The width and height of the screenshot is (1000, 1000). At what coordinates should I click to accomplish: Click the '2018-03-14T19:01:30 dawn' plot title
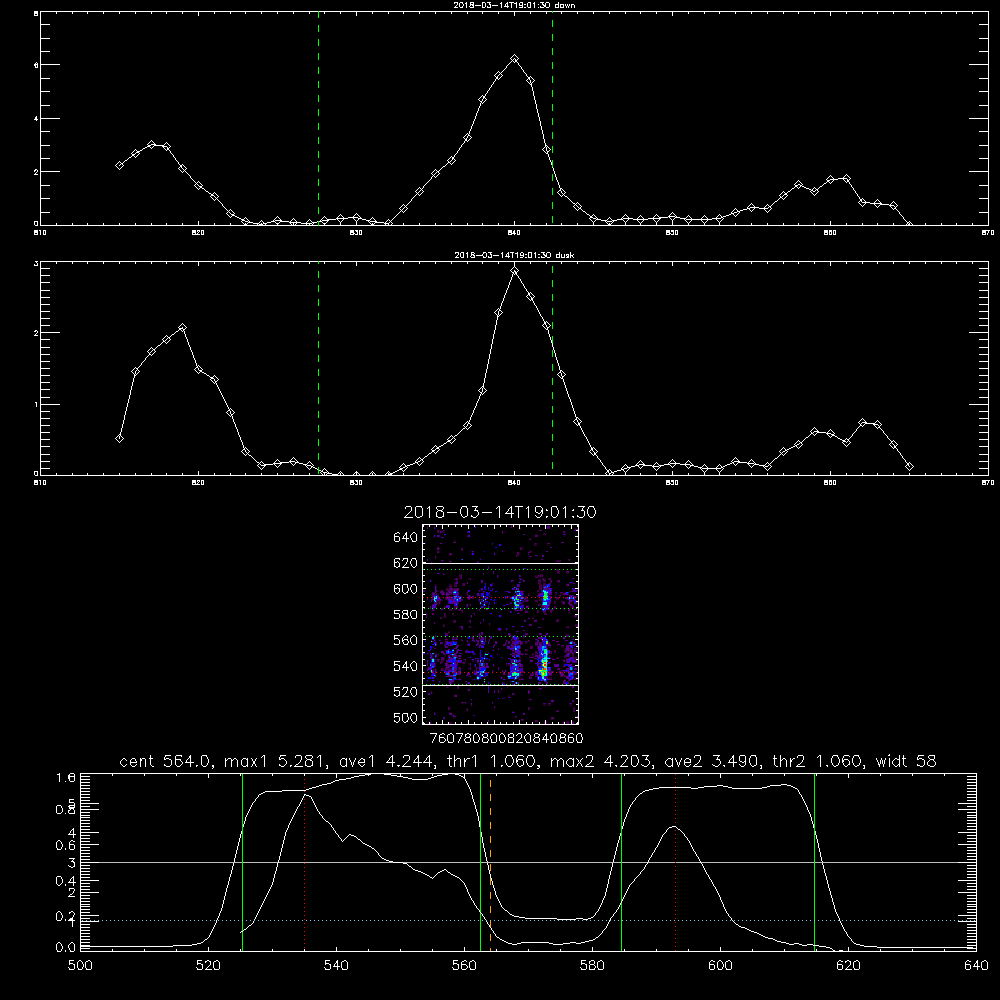pos(514,5)
